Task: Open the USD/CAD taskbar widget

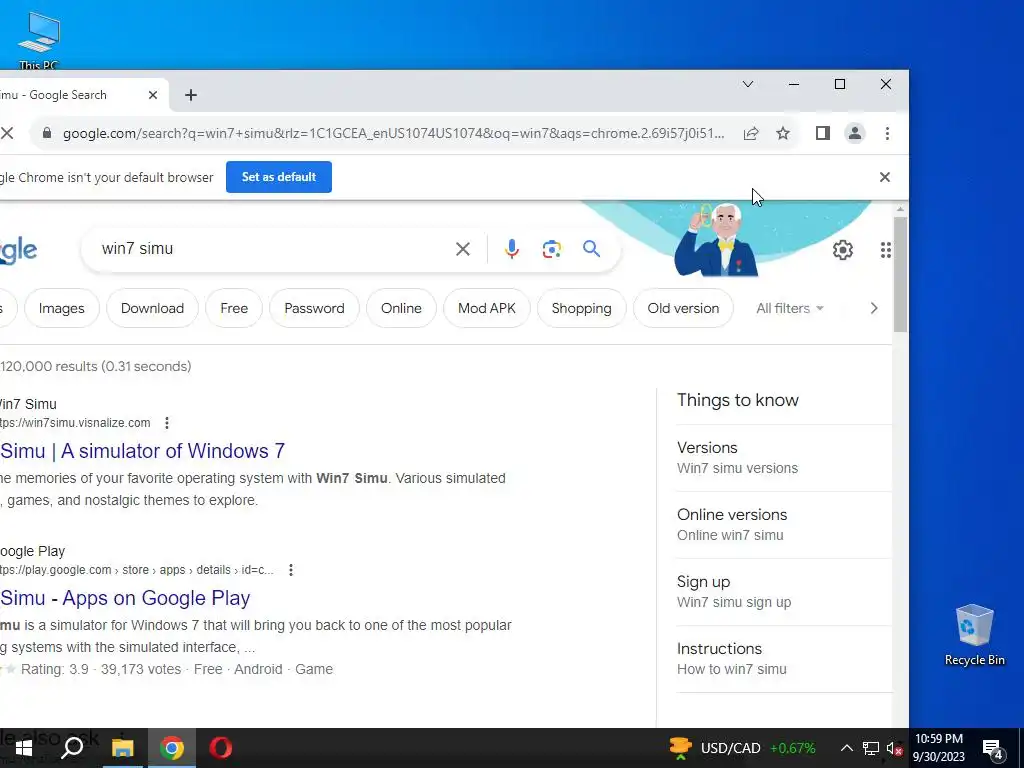Action: point(743,748)
